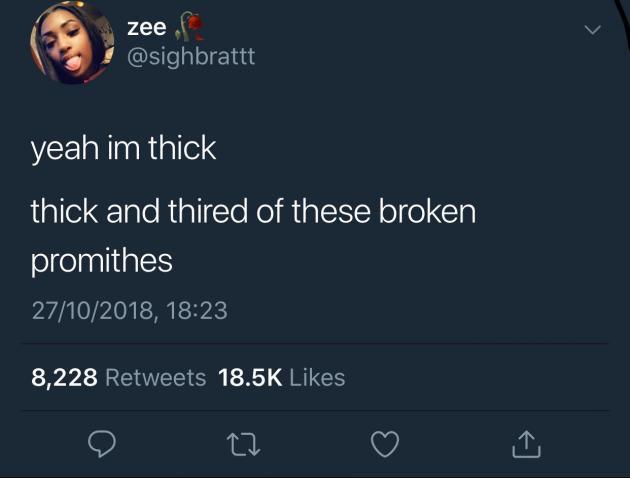Viewport: 630px width, 478px height.
Task: Retweet this post using the arrows icon
Action: click(x=243, y=444)
